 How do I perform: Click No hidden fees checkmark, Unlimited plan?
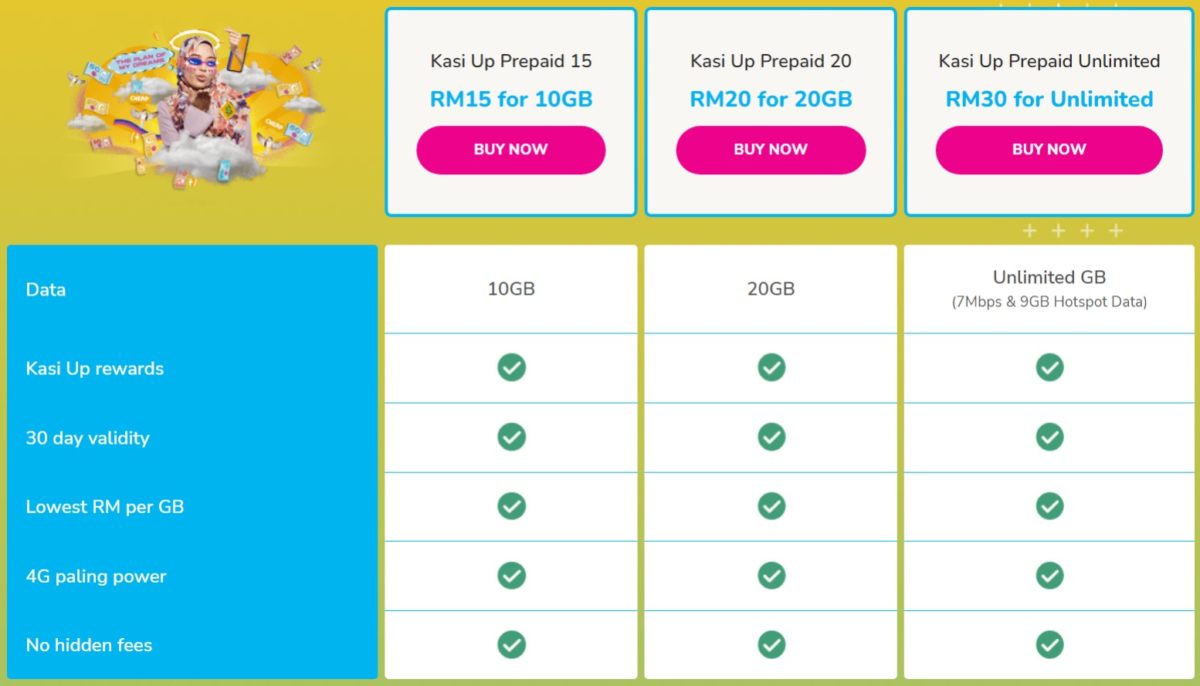click(x=1049, y=644)
